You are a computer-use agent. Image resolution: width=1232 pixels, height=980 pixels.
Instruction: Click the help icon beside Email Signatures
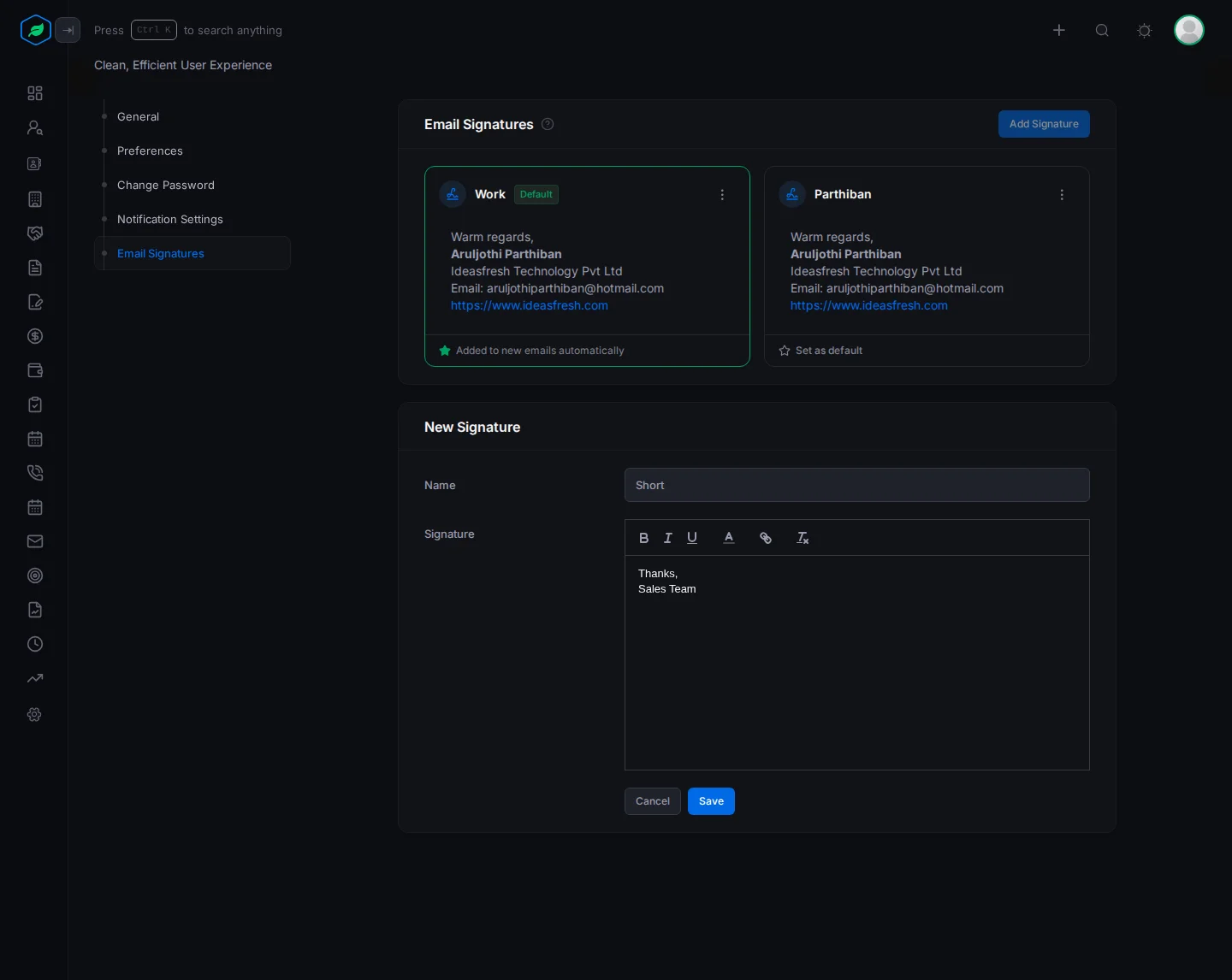[x=548, y=124]
